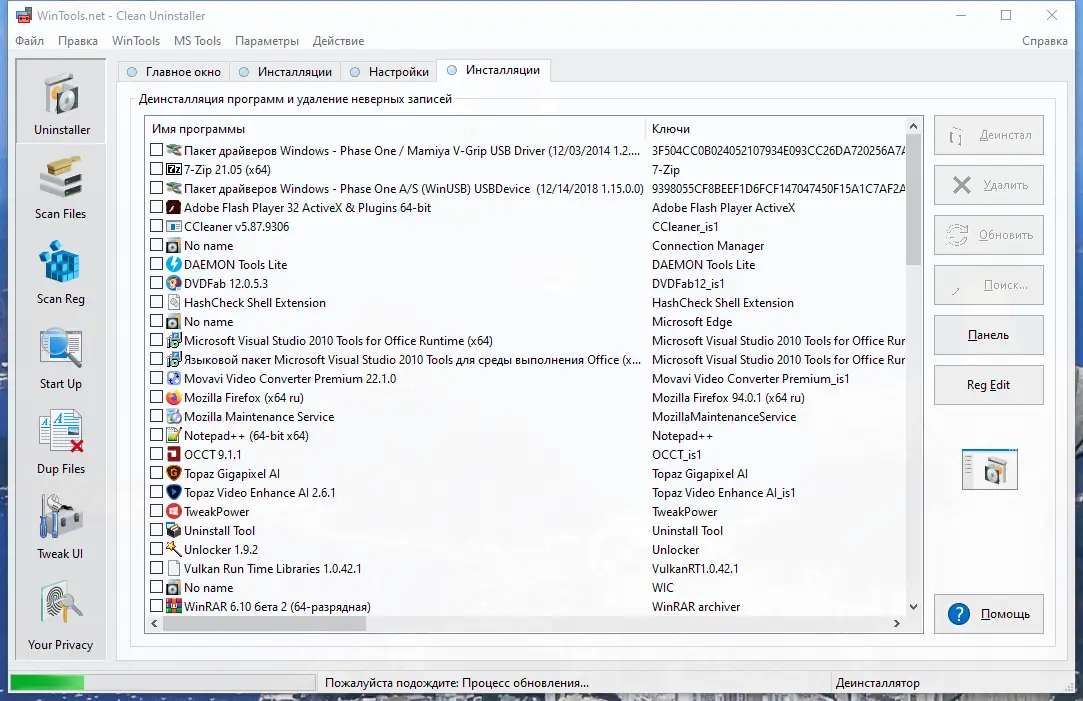The image size is (1083, 701).
Task: Click the Имя программы column header
Action: tap(395, 128)
